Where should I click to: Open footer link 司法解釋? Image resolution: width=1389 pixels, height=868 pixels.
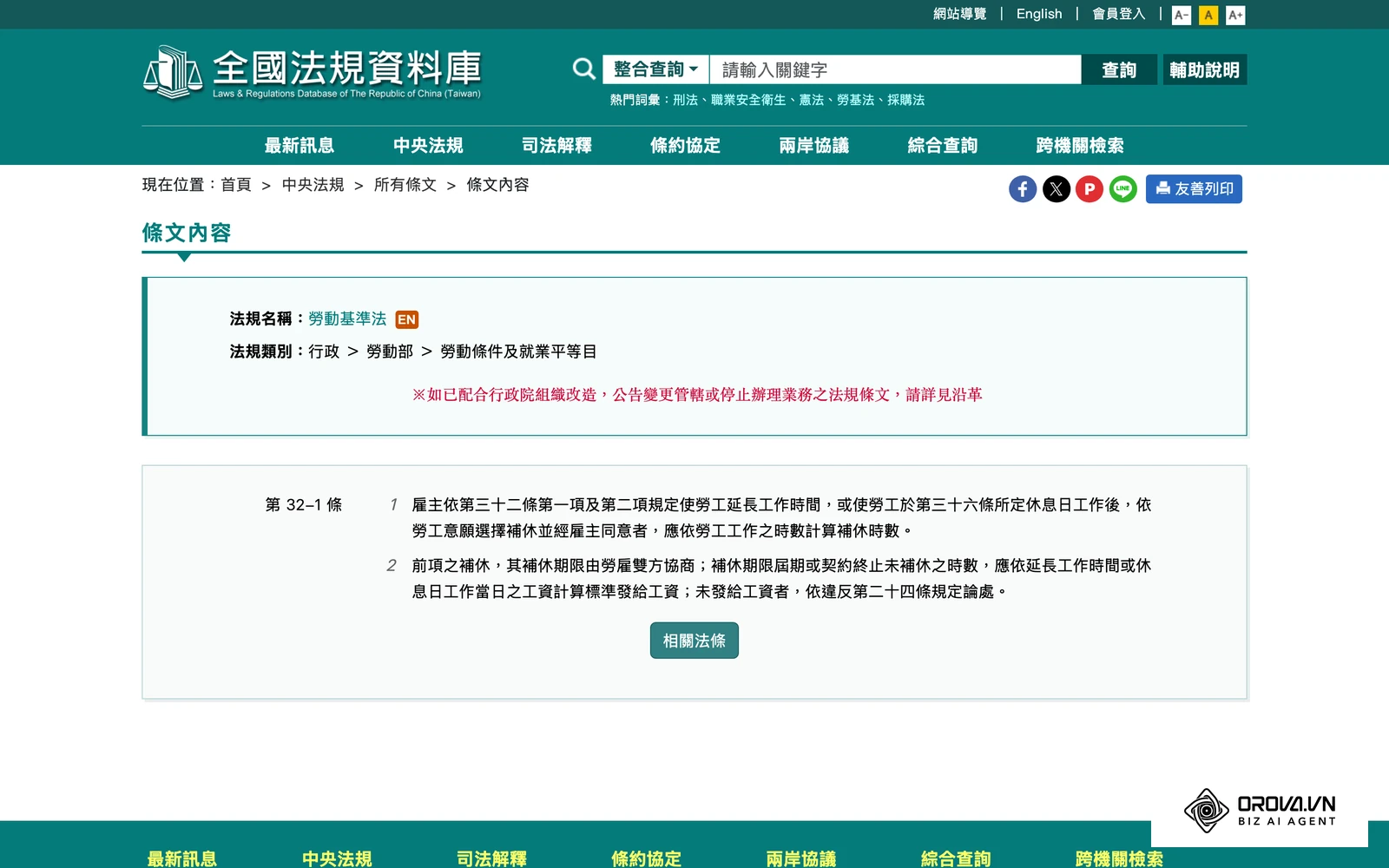click(491, 858)
